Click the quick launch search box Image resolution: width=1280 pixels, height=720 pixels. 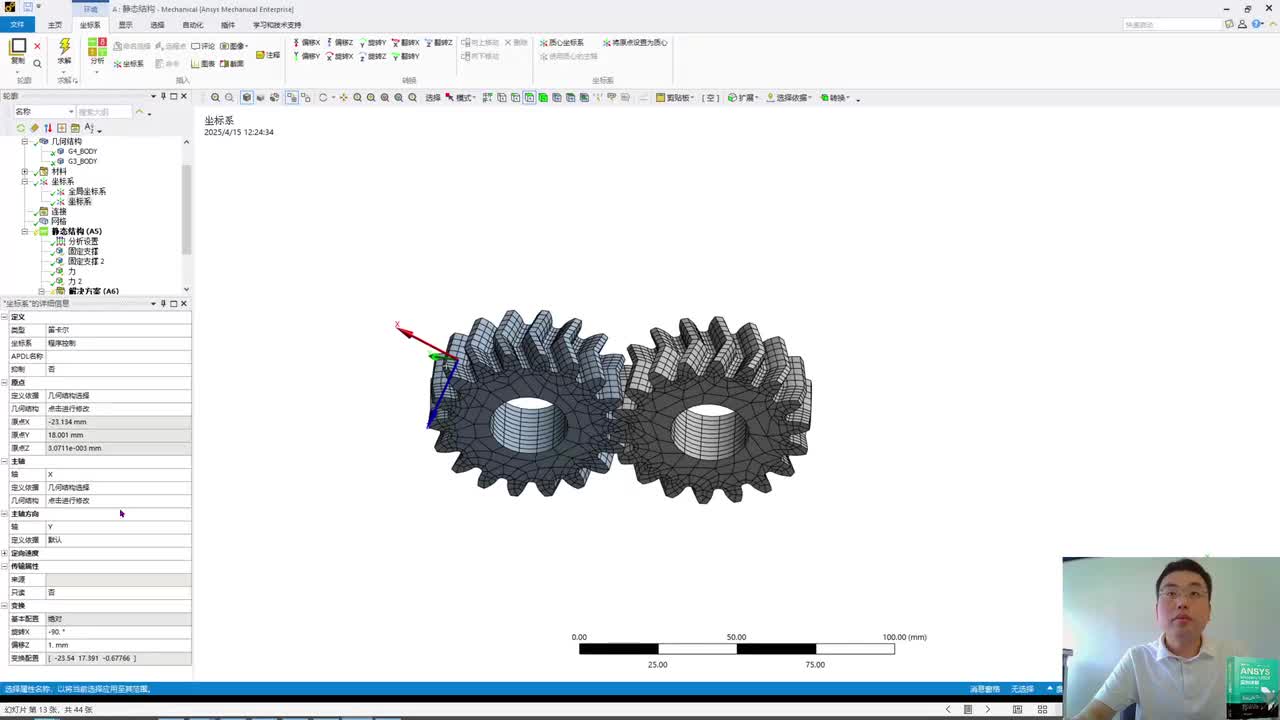[1172, 25]
